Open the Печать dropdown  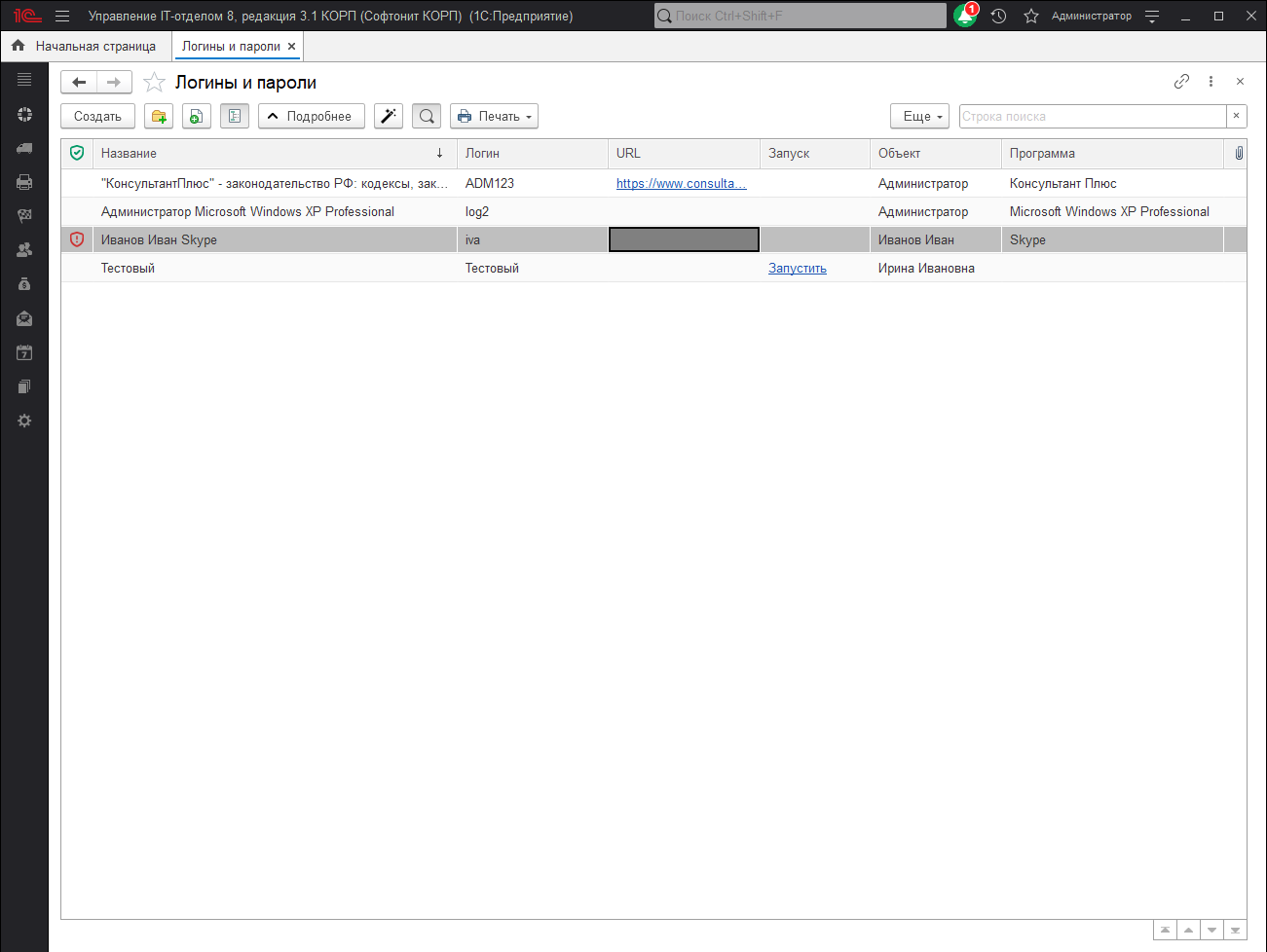(x=494, y=117)
